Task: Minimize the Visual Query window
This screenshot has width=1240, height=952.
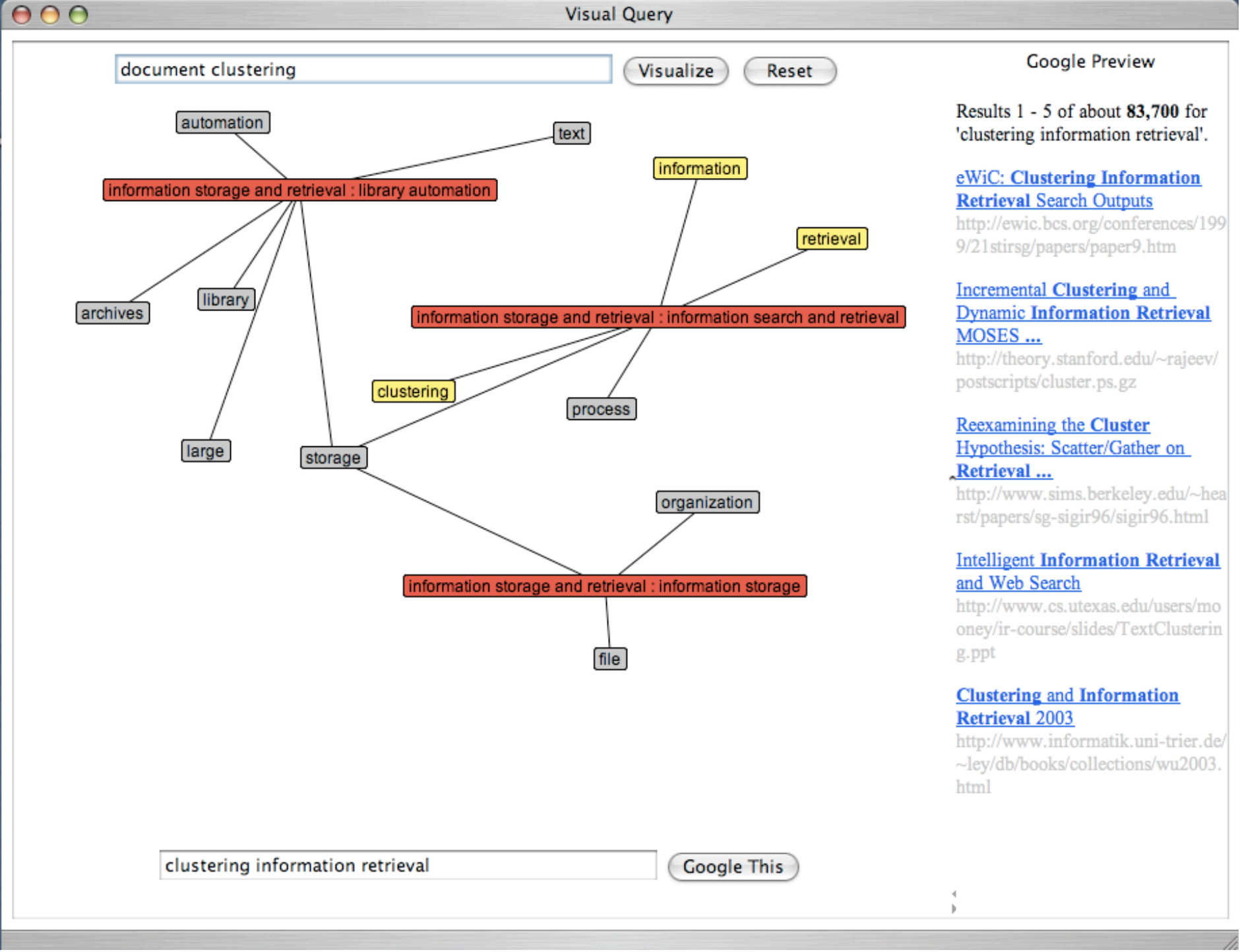Action: [50, 15]
